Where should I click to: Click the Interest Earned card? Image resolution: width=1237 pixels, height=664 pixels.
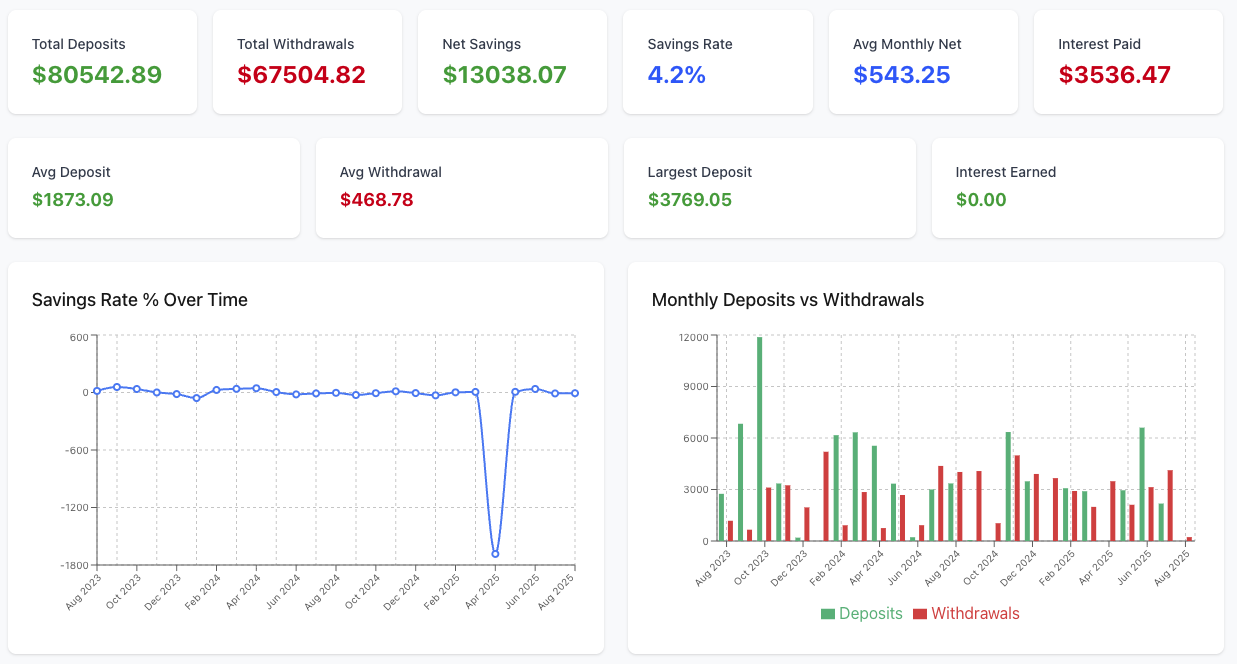(1077, 188)
